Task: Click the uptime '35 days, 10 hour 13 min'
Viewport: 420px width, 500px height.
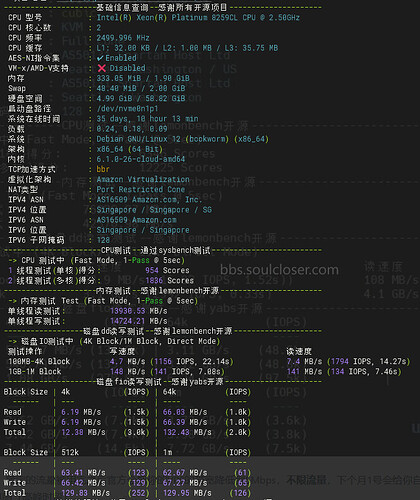Action: (x=147, y=119)
